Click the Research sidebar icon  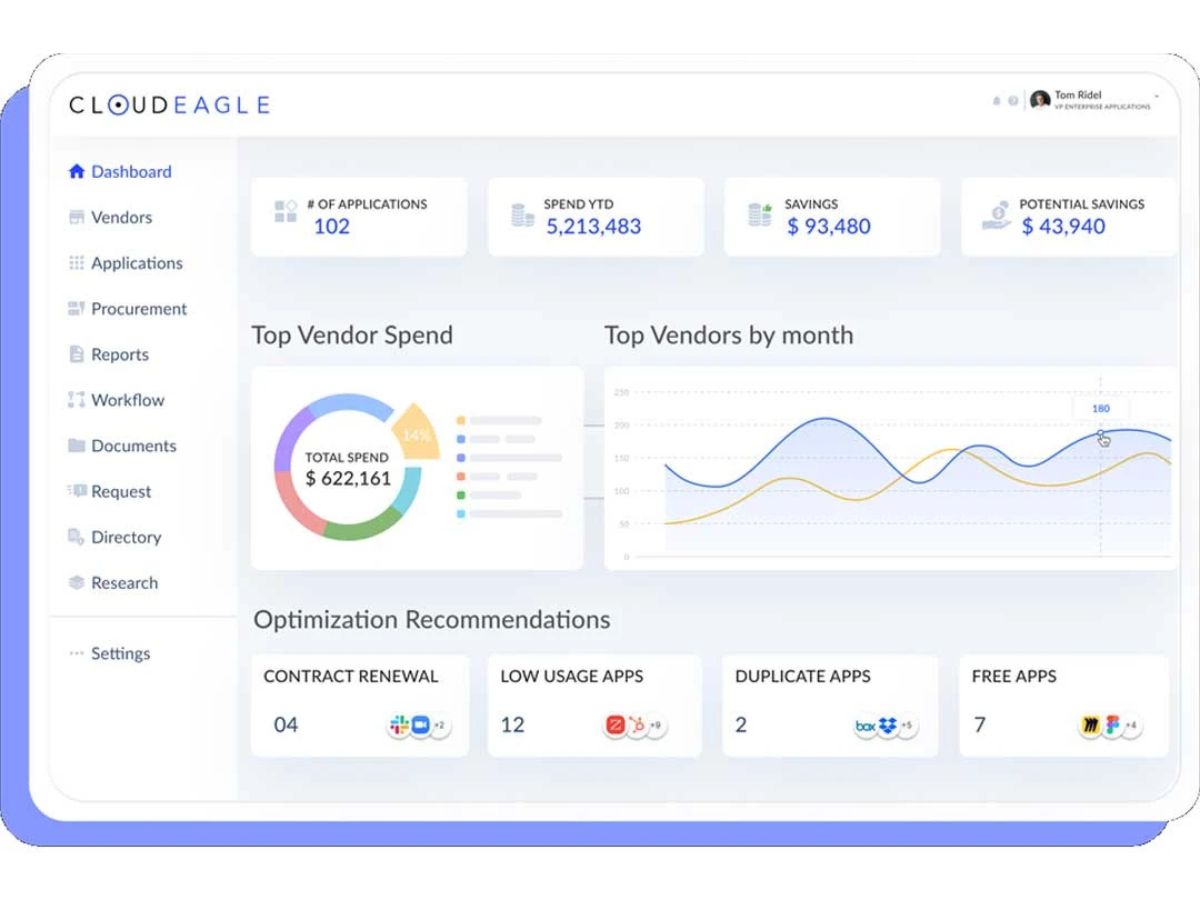point(76,583)
